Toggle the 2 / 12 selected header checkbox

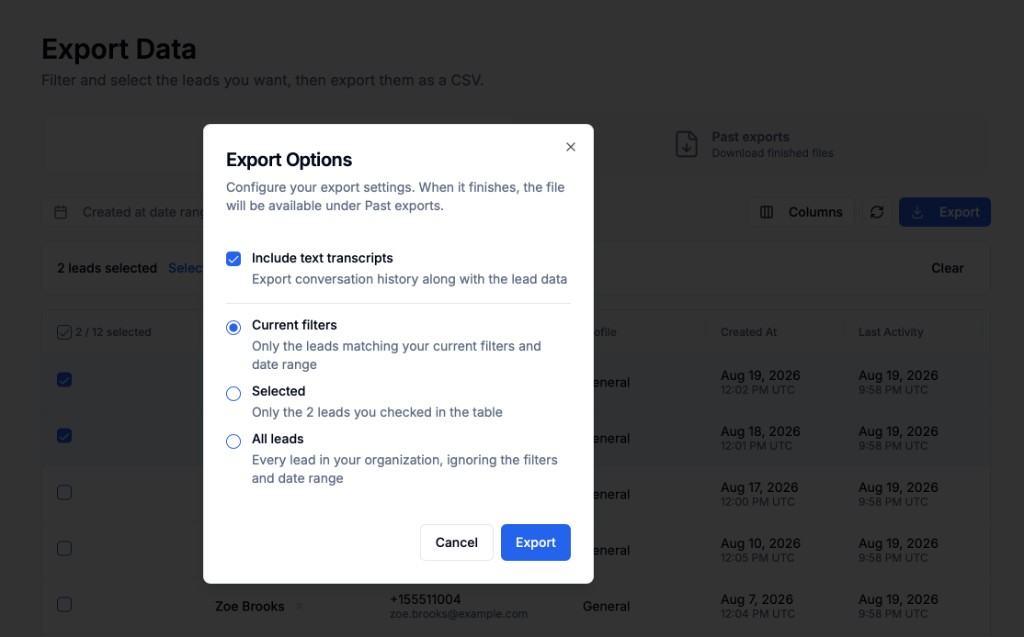[64, 332]
